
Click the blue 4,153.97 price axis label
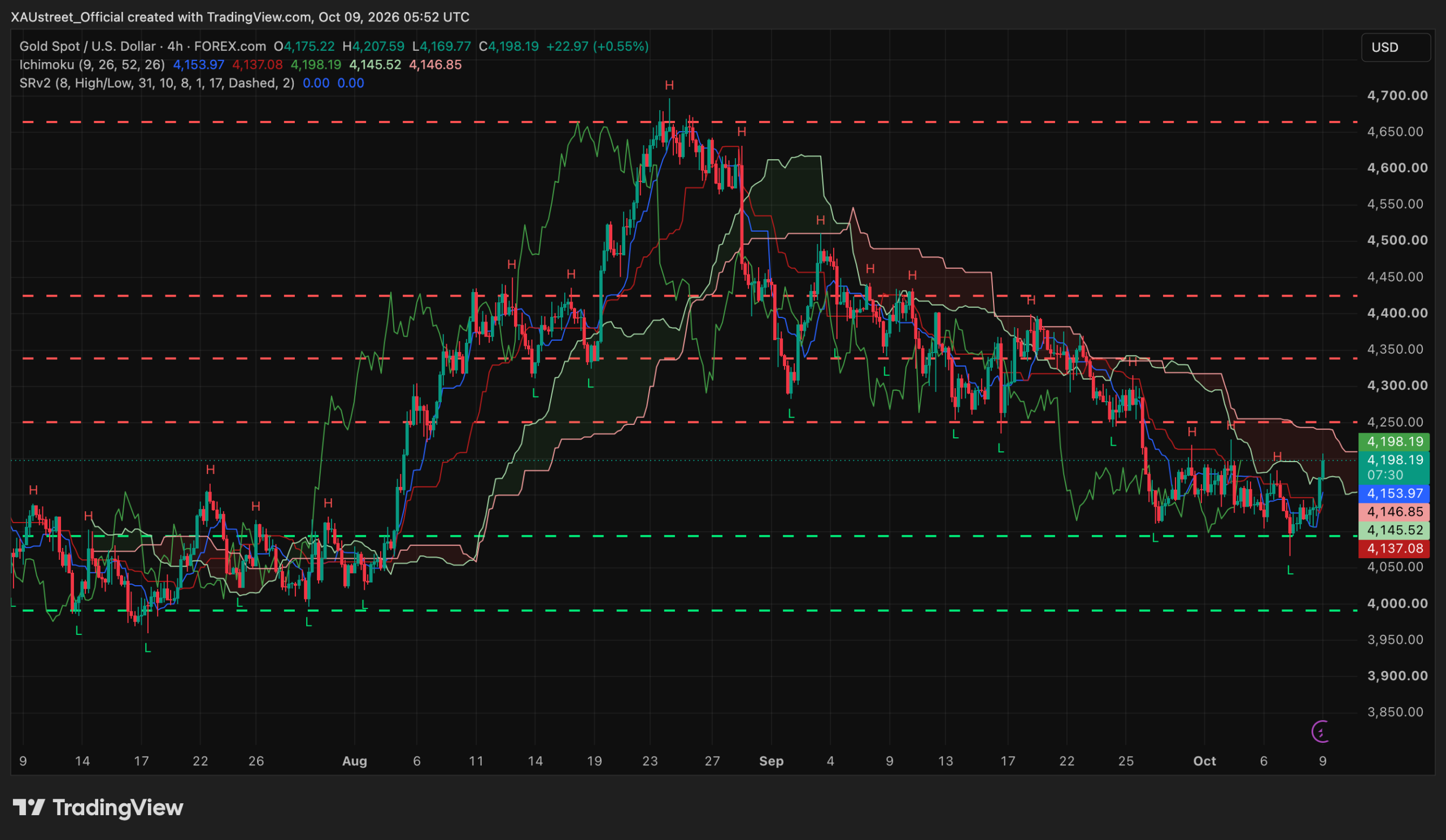[x=1395, y=494]
